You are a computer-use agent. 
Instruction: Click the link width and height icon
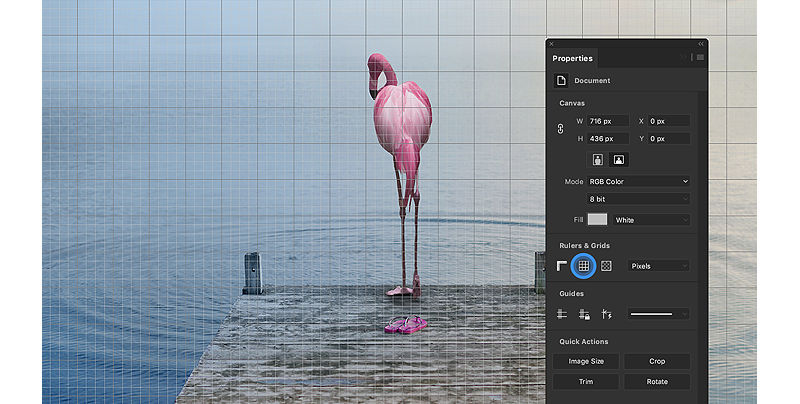click(561, 129)
